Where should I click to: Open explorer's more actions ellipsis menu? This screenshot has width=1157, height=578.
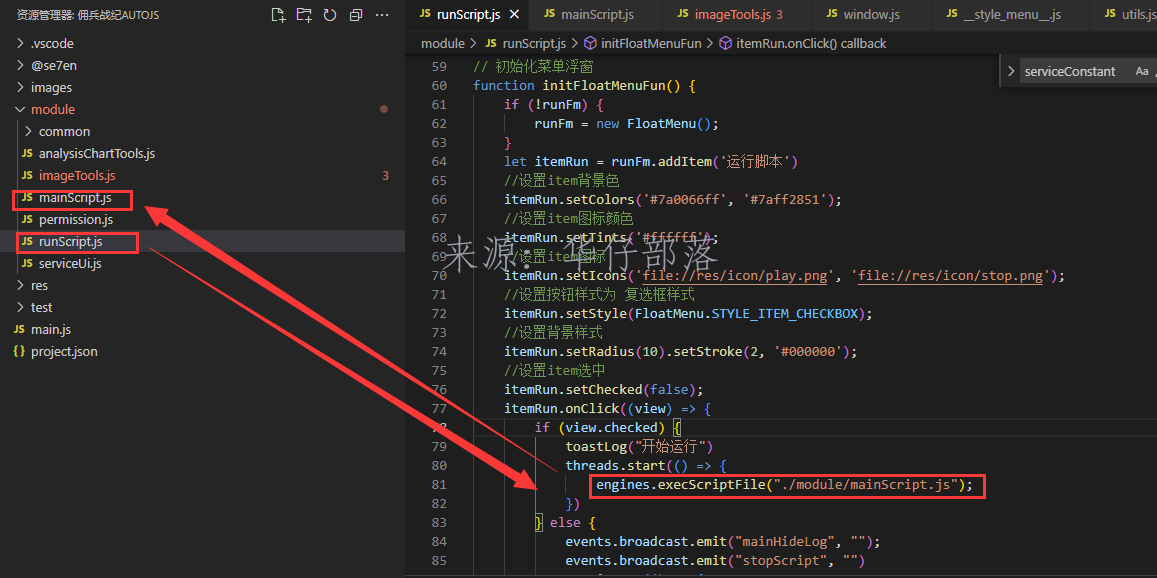pos(381,15)
